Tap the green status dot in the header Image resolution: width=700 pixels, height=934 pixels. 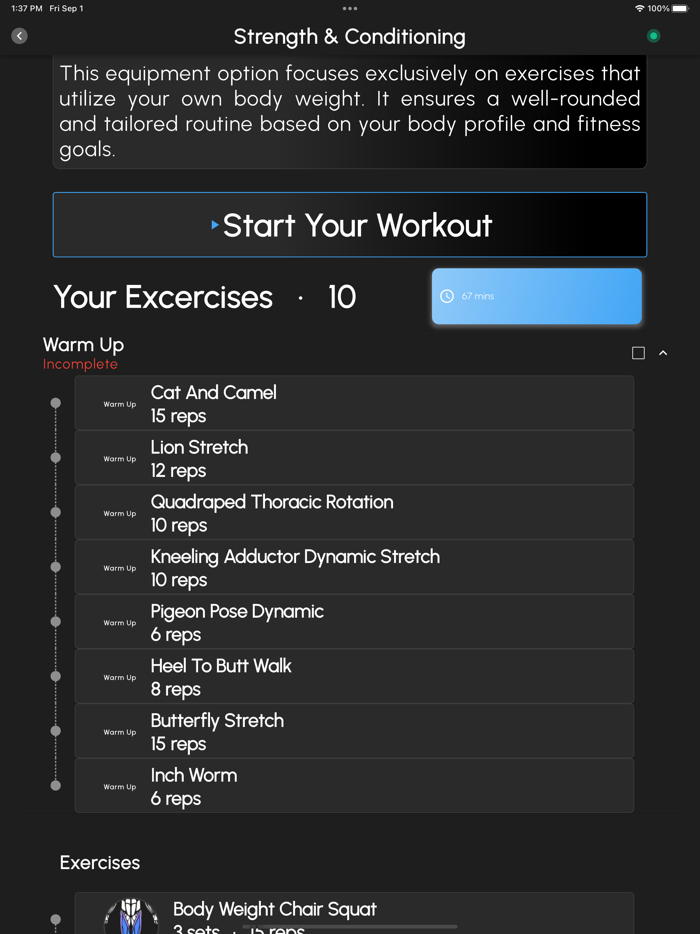653,35
